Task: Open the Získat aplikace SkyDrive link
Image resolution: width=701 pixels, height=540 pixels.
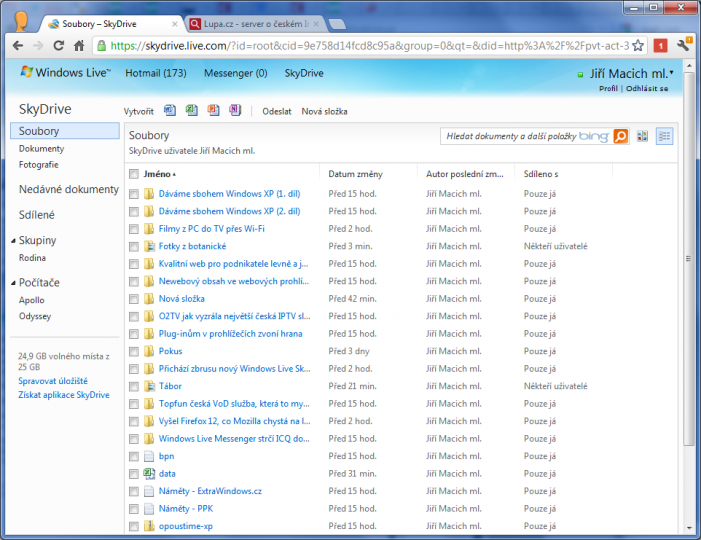Action: click(63, 395)
